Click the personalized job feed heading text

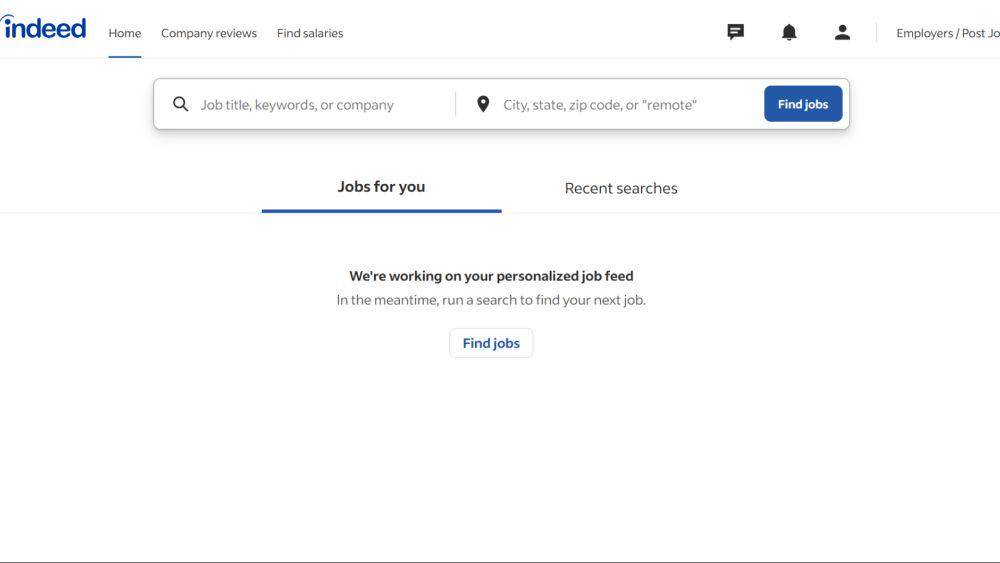tap(491, 276)
